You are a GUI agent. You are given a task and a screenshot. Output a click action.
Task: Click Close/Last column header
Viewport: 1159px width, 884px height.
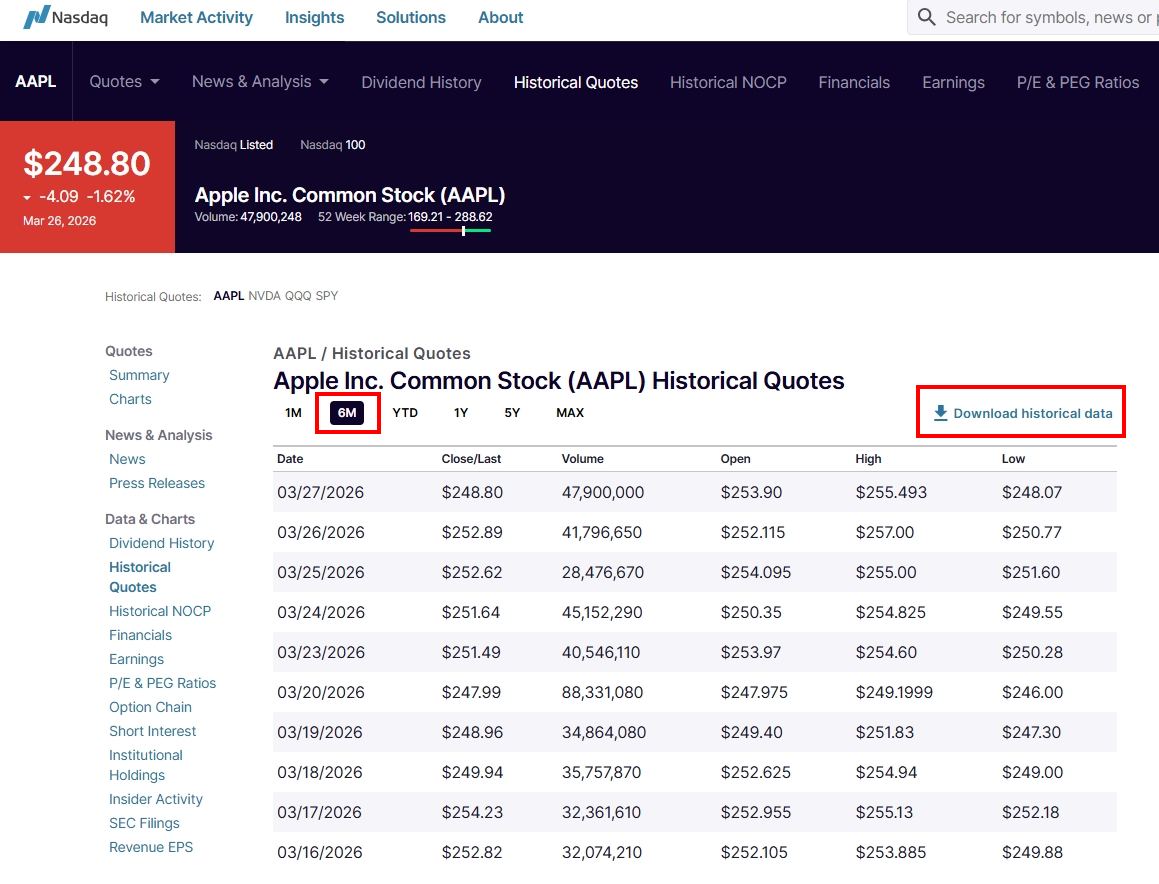click(471, 459)
